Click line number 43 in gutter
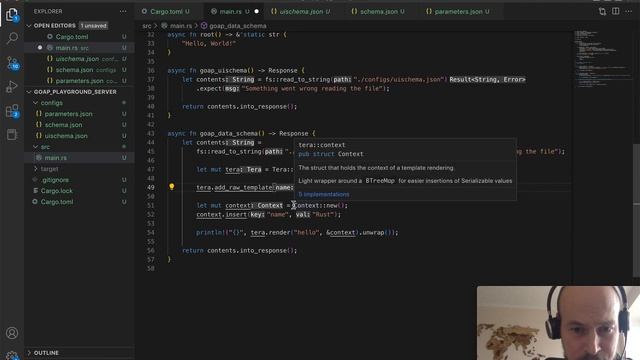This screenshot has height=360, width=640. tap(151, 133)
